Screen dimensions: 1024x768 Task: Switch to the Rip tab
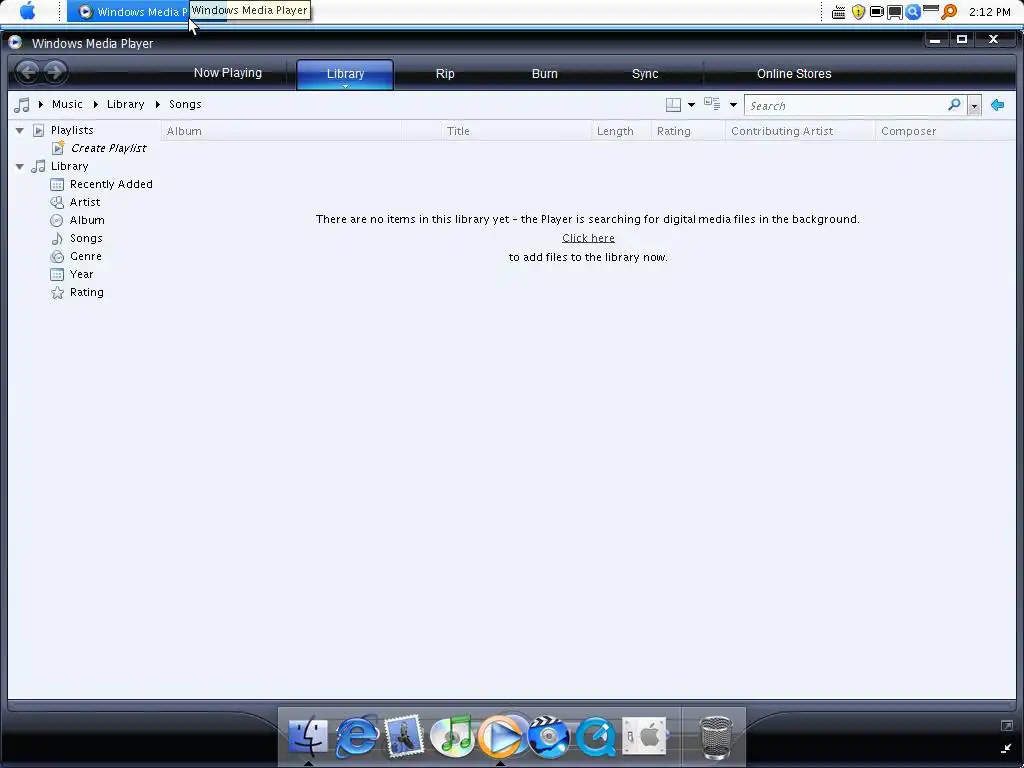(x=445, y=74)
